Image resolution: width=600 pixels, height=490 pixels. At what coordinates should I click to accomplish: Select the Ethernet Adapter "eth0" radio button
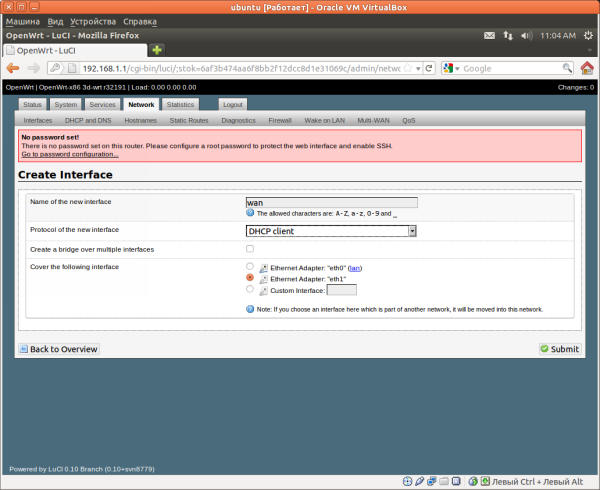[250, 267]
